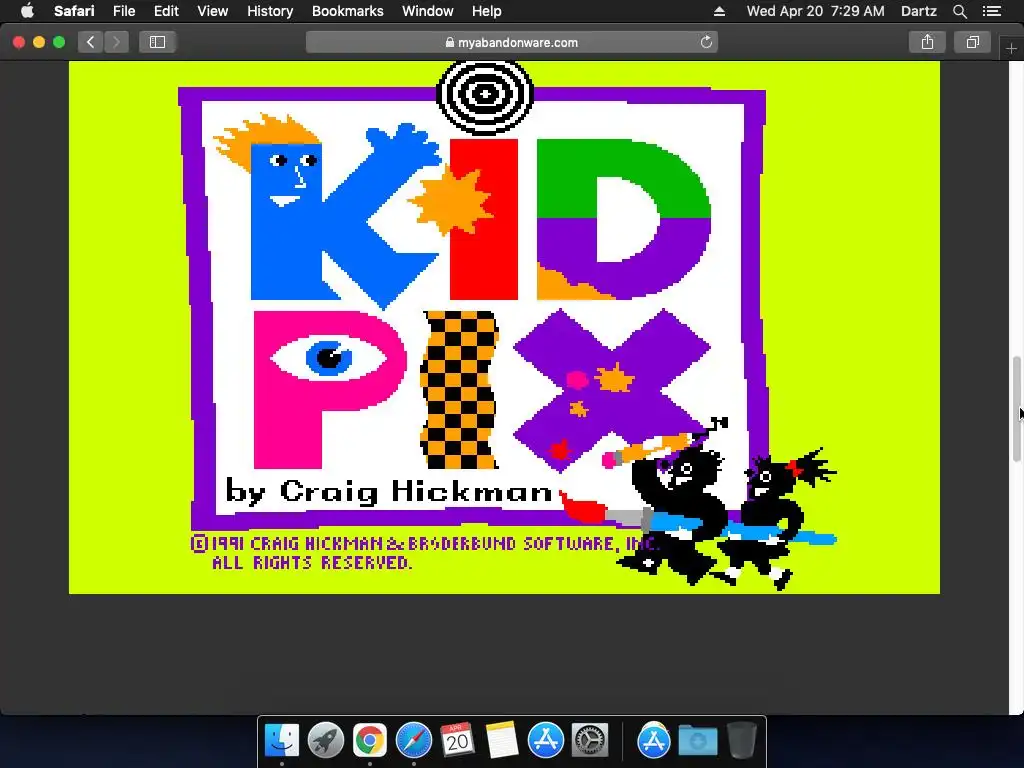The height and width of the screenshot is (768, 1024).
Task: Open Spotlight search magnifier icon
Action: (x=959, y=11)
